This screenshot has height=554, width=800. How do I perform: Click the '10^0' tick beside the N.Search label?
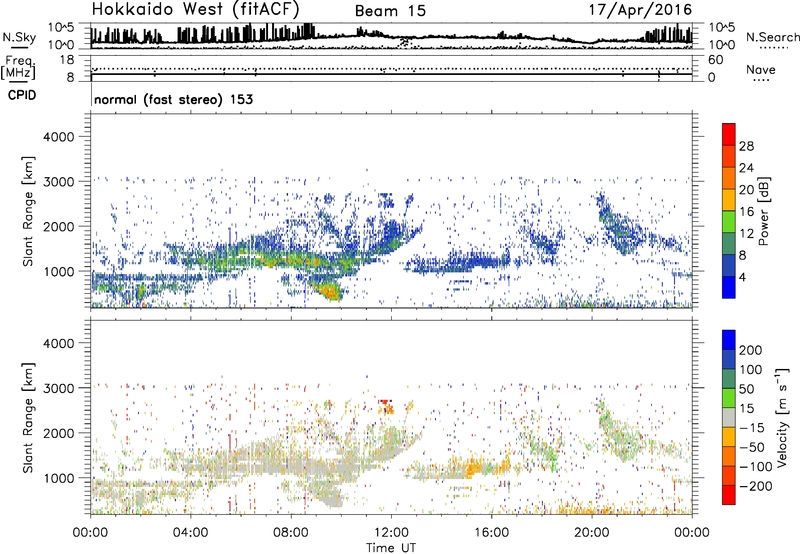point(722,45)
